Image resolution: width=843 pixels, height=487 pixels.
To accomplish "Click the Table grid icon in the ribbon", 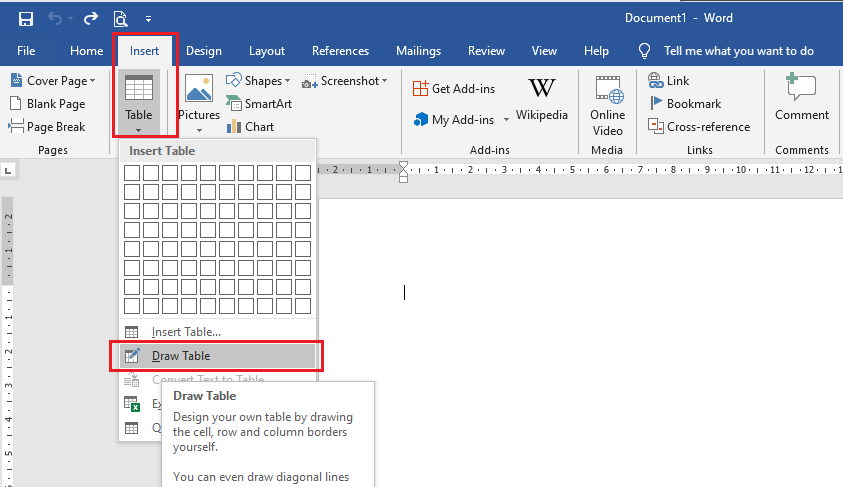I will (139, 89).
